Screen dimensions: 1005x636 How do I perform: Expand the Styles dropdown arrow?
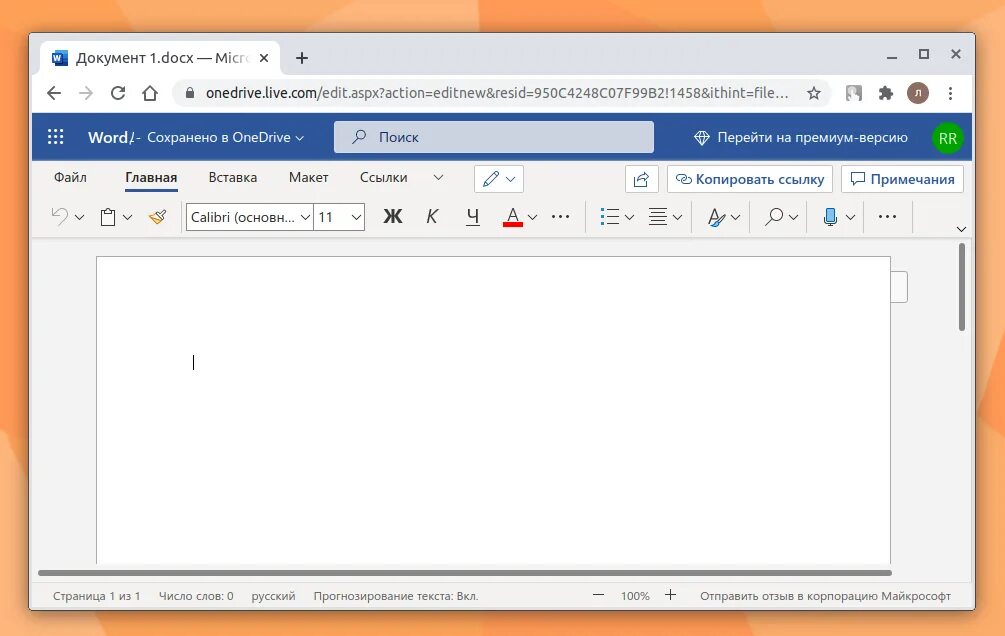point(735,217)
